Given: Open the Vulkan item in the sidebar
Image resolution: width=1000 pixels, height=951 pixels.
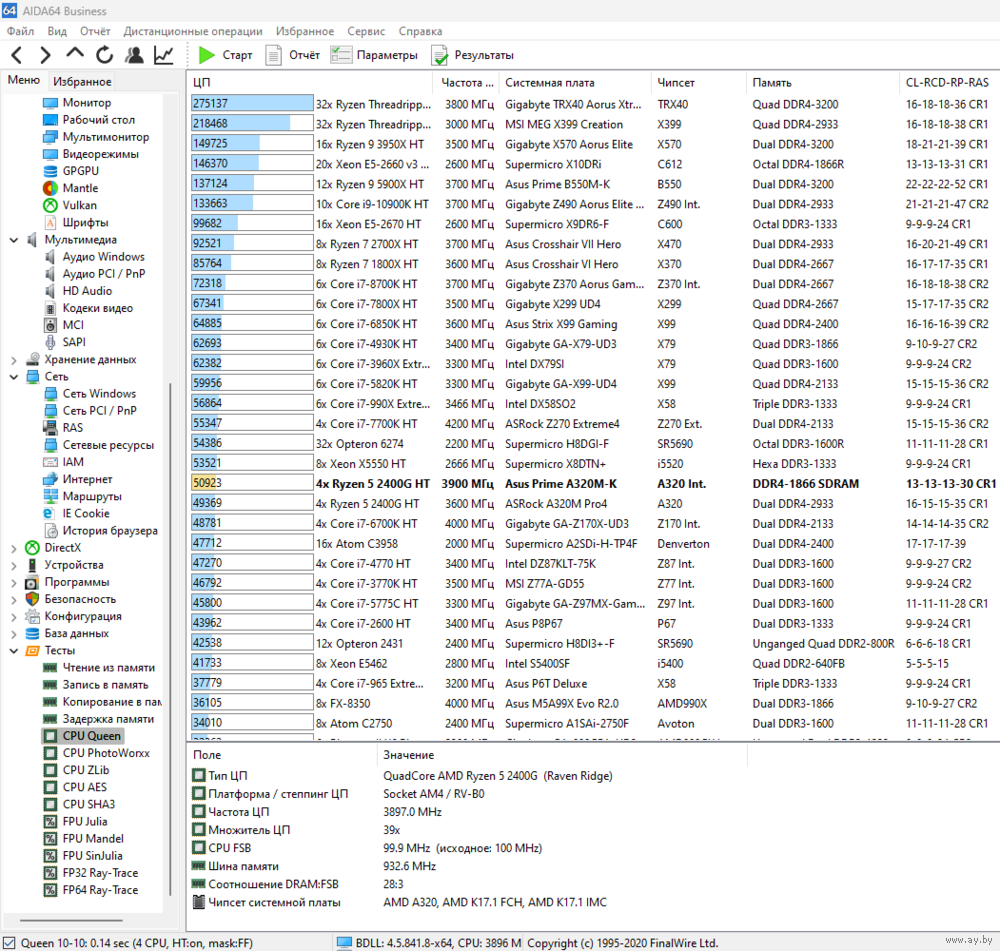Looking at the screenshot, I should point(79,205).
